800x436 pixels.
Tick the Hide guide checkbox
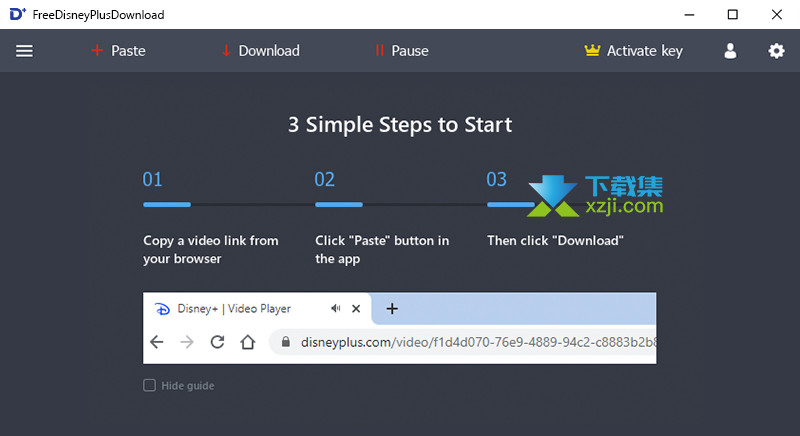pos(149,385)
